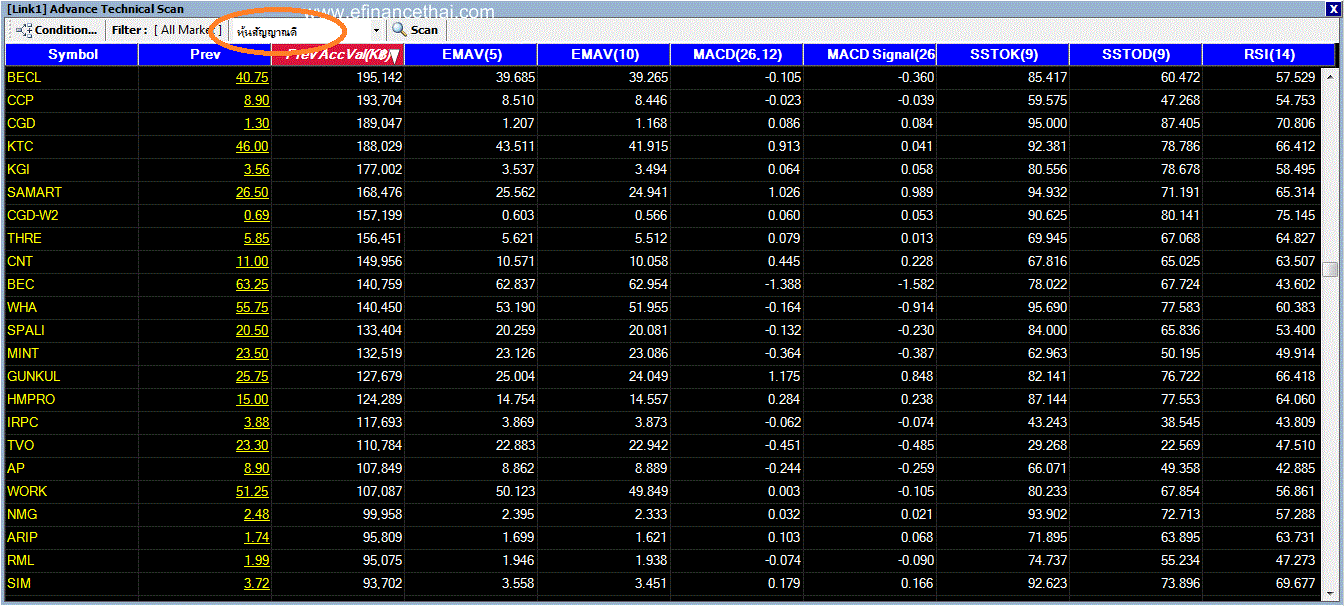Select the CCP symbol

pos(20,100)
